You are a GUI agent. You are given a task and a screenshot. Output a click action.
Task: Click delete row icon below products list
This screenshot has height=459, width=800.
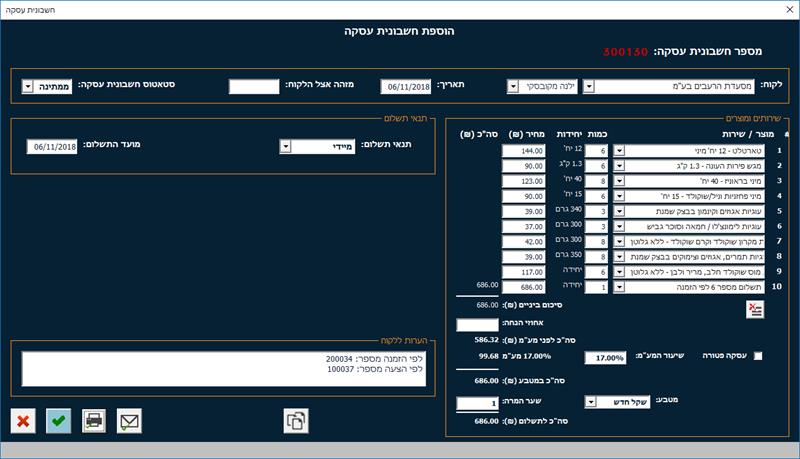755,310
